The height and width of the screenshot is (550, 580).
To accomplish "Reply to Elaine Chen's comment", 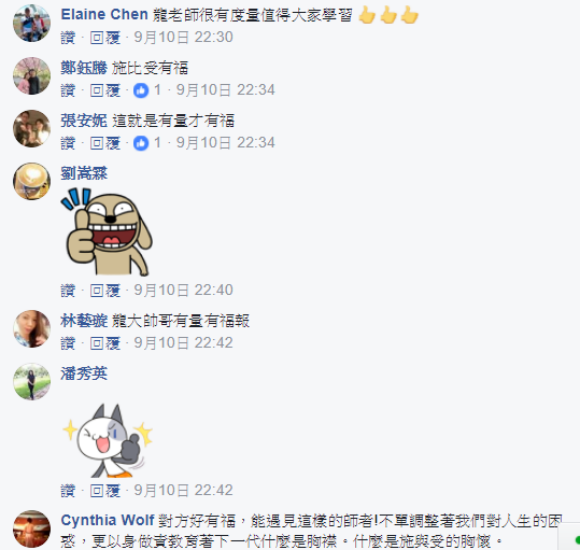I will pos(105,37).
